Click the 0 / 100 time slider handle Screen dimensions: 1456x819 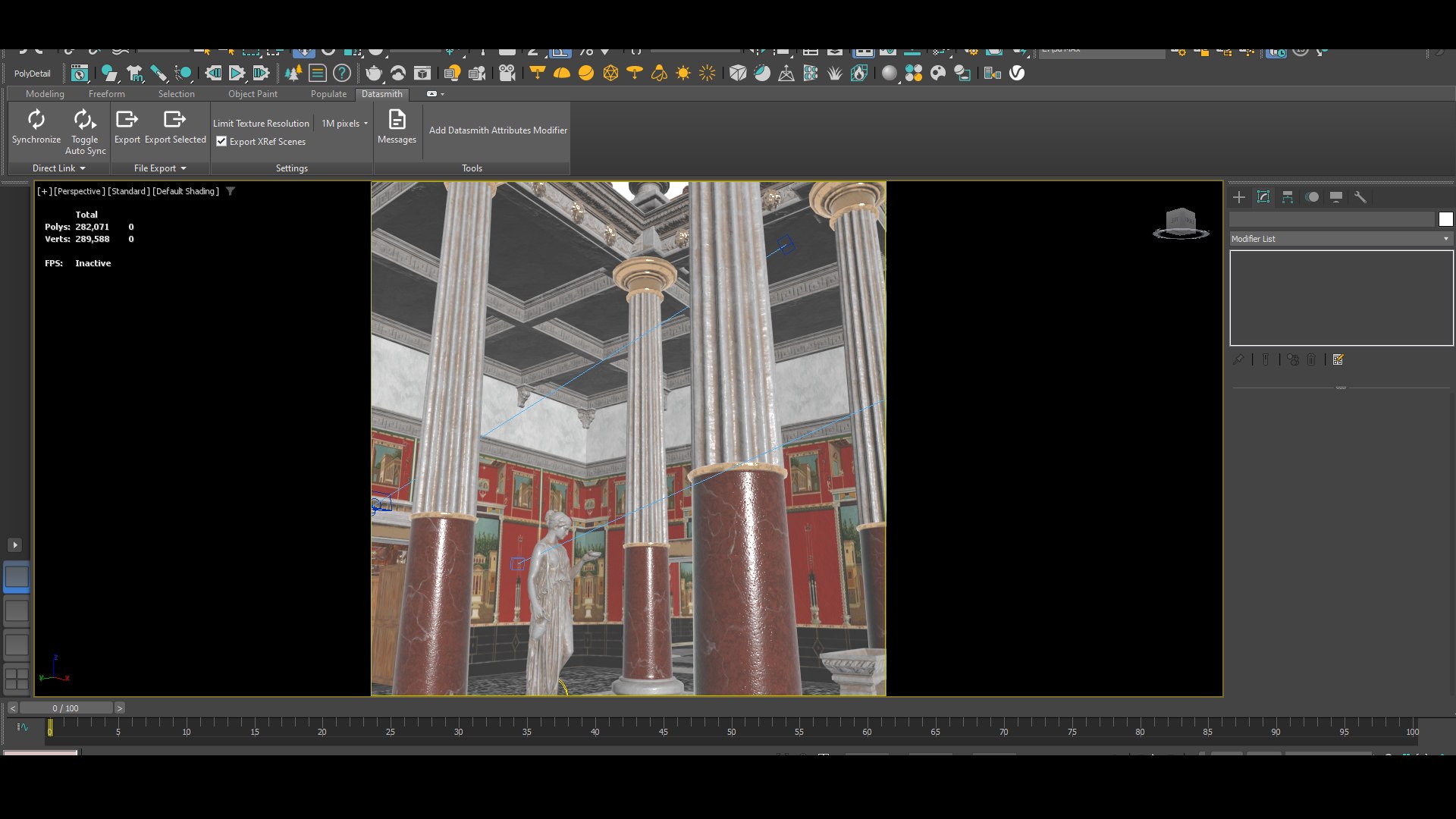click(x=66, y=708)
